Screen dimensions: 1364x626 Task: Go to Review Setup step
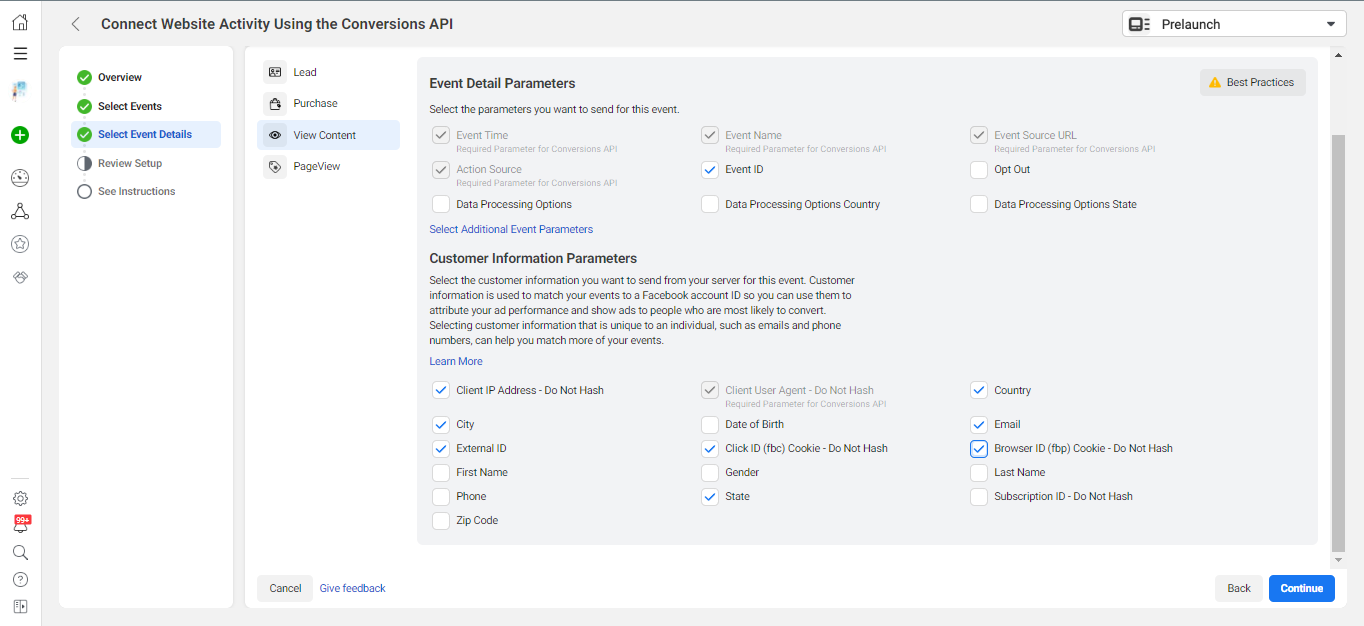(x=129, y=163)
